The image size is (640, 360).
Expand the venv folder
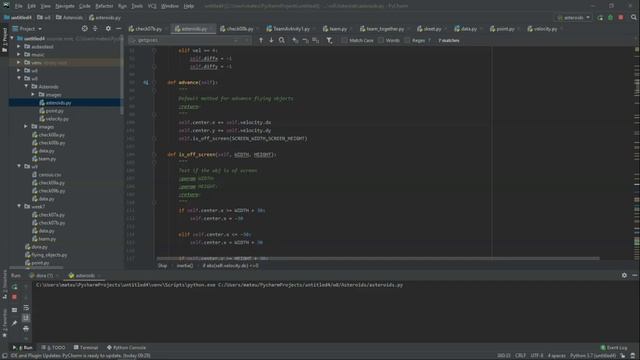tap(18, 62)
